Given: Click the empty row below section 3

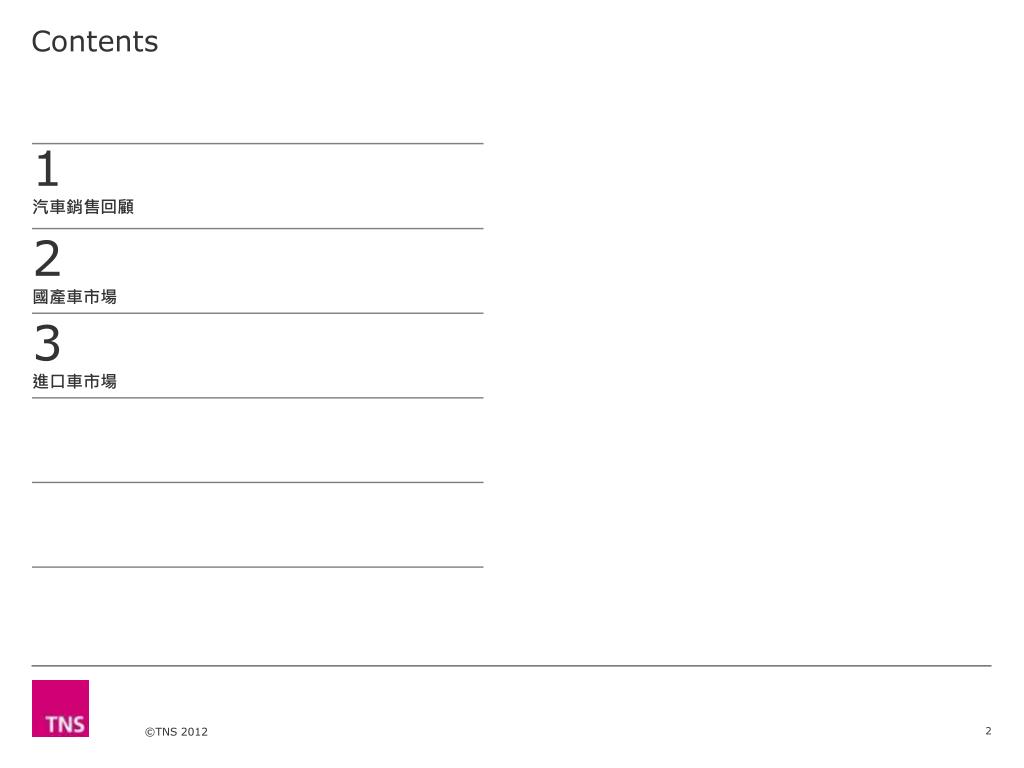Looking at the screenshot, I should [x=257, y=440].
